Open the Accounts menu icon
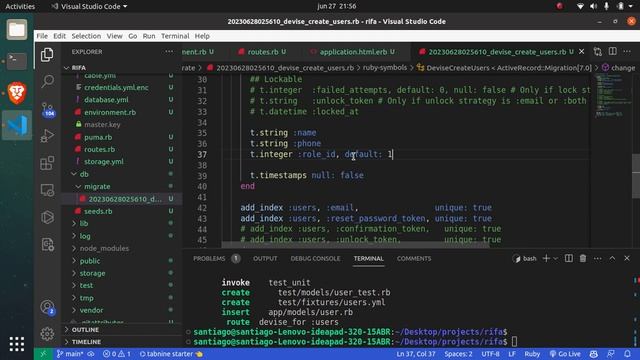 pos(47,307)
